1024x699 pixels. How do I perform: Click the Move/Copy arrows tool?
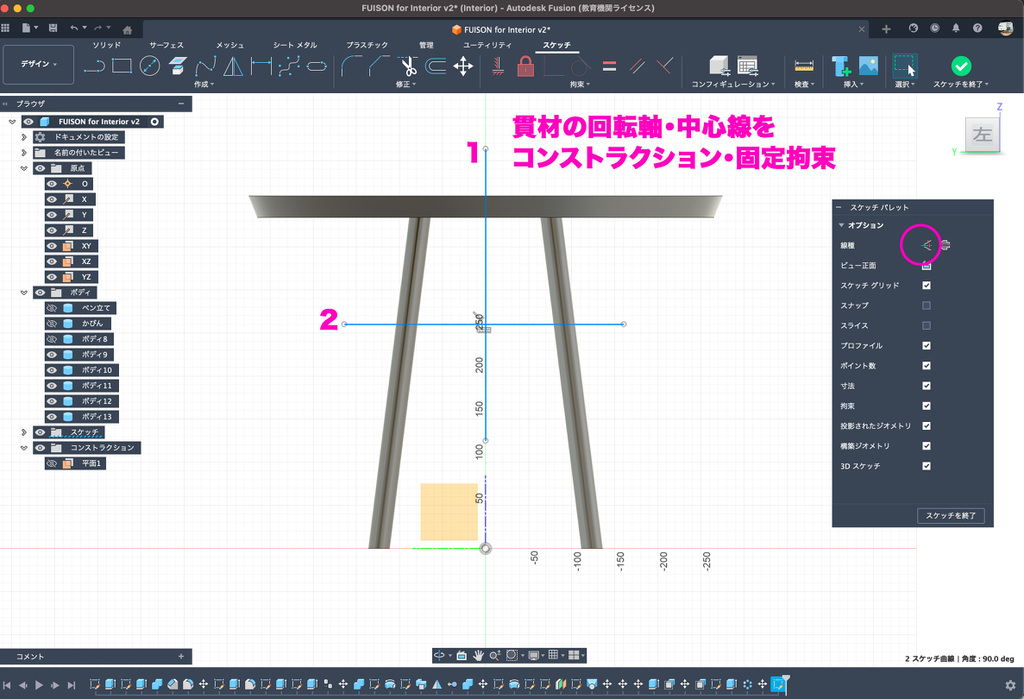point(463,66)
